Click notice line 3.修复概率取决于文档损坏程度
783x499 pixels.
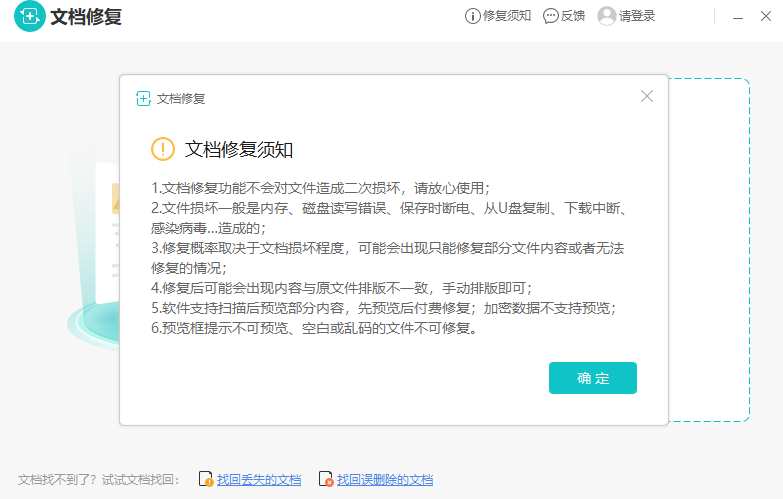pos(388,258)
